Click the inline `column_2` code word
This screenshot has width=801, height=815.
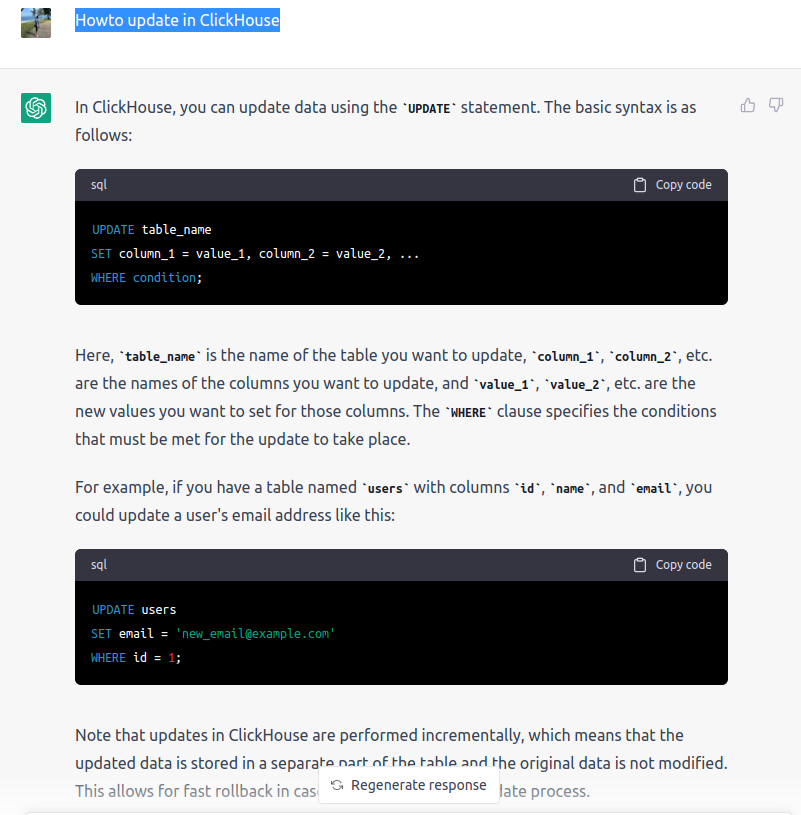click(643, 357)
